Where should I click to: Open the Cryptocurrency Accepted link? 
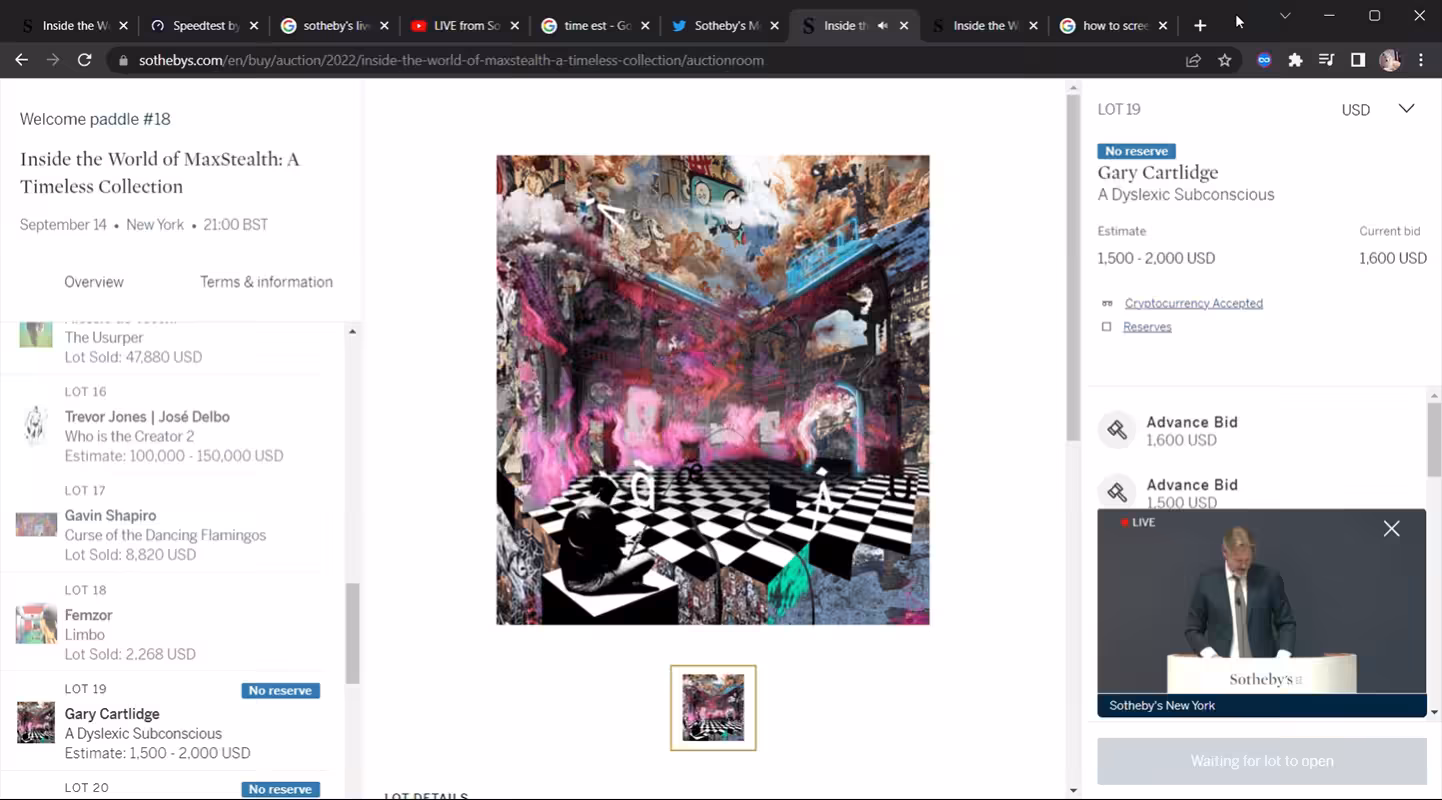pos(1193,303)
